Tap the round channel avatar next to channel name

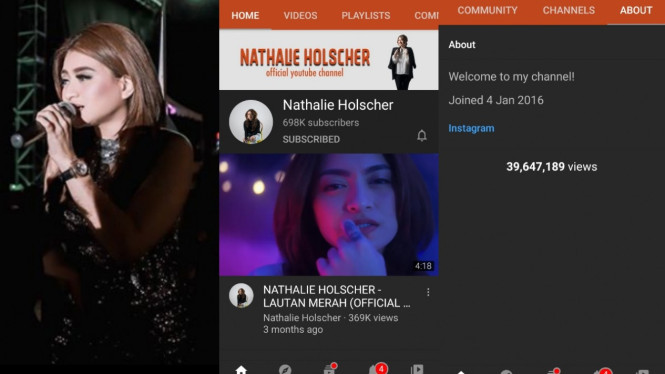tap(251, 122)
